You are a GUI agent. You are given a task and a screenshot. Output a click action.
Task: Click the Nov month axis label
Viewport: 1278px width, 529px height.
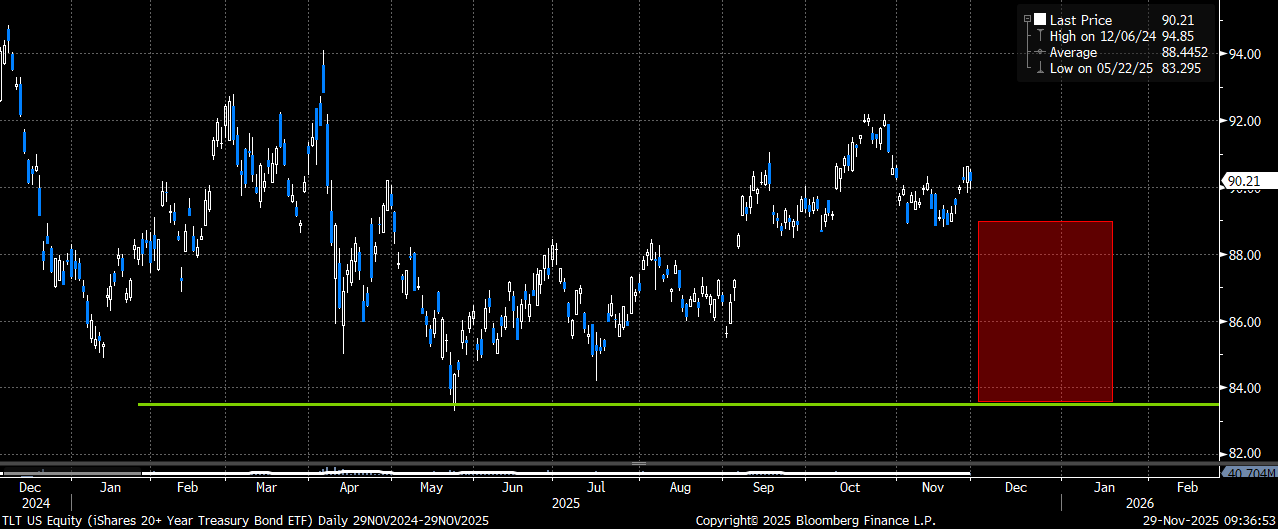click(x=934, y=488)
